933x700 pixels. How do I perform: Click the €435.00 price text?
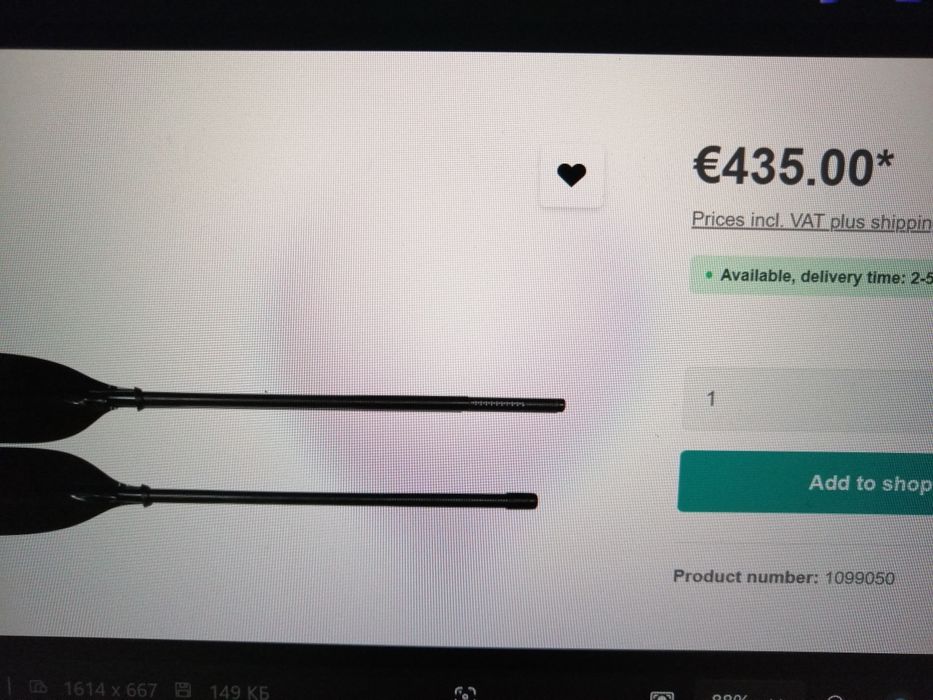793,167
